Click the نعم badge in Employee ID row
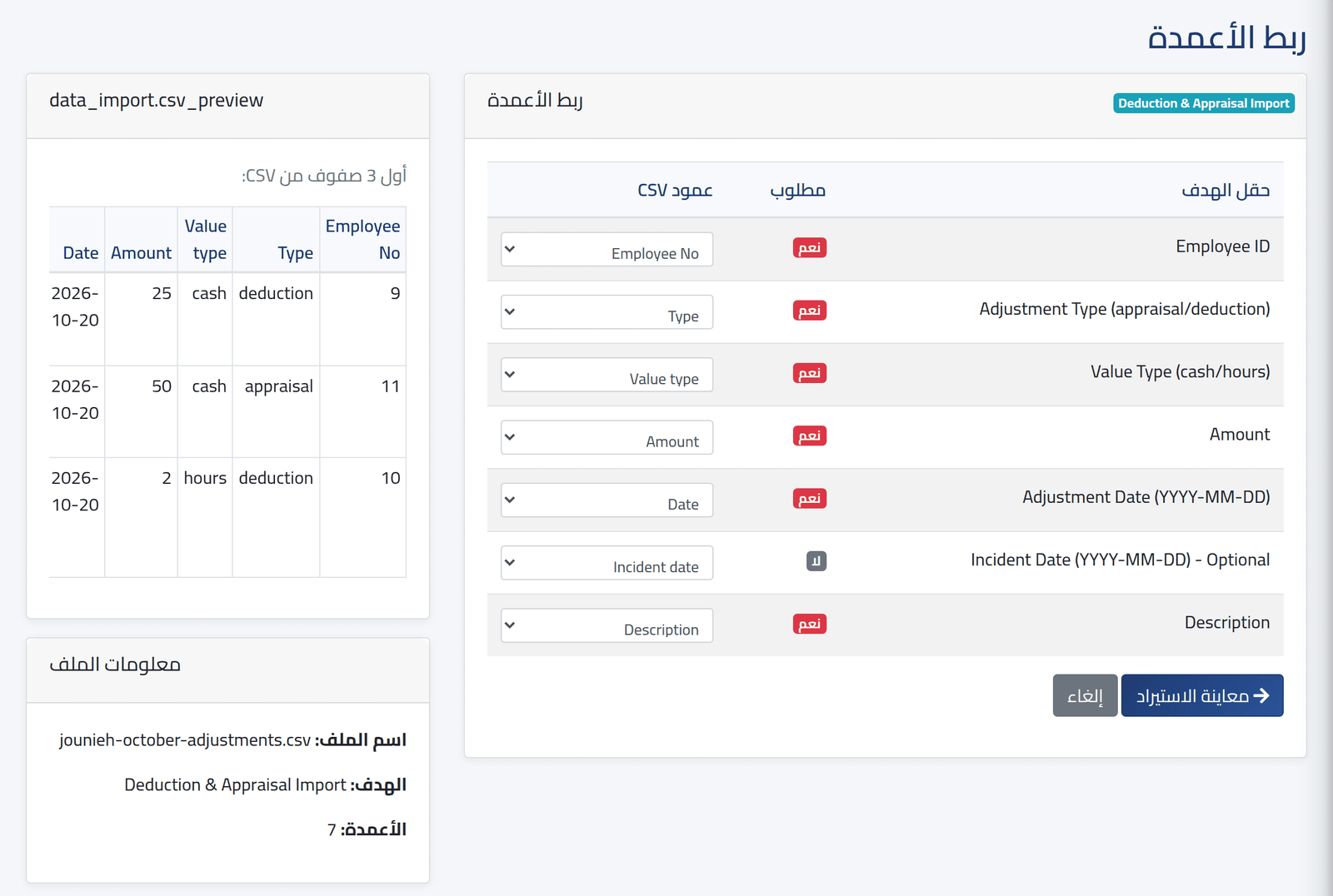1333x896 pixels. pos(810,248)
